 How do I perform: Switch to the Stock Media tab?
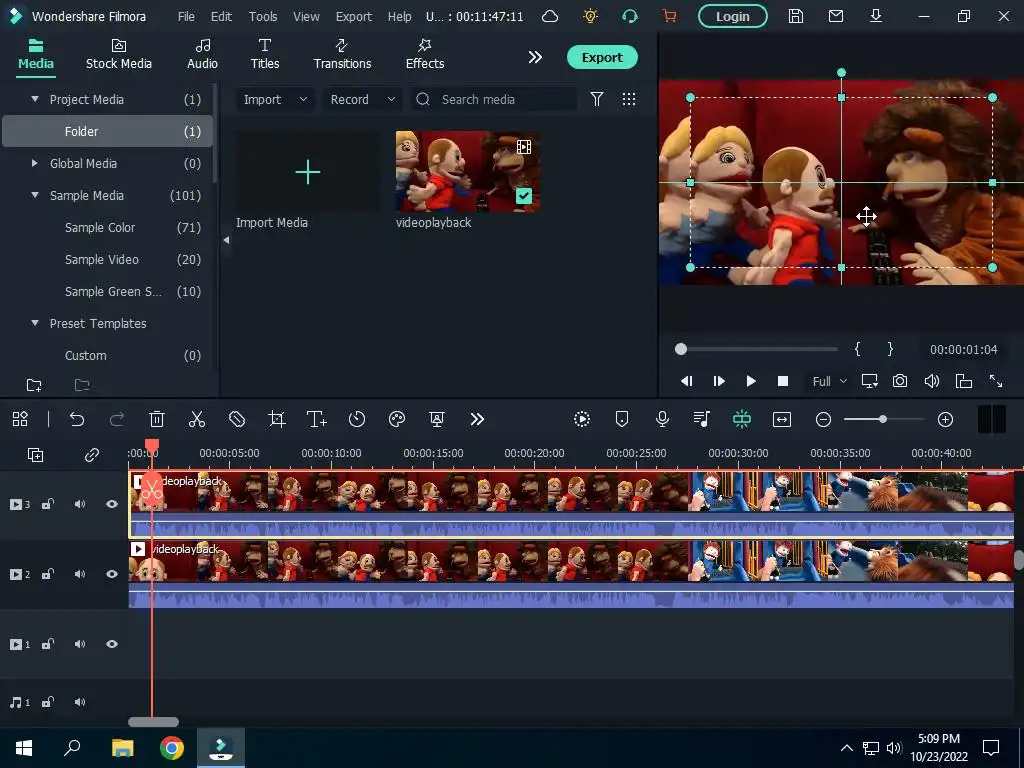pyautogui.click(x=119, y=54)
